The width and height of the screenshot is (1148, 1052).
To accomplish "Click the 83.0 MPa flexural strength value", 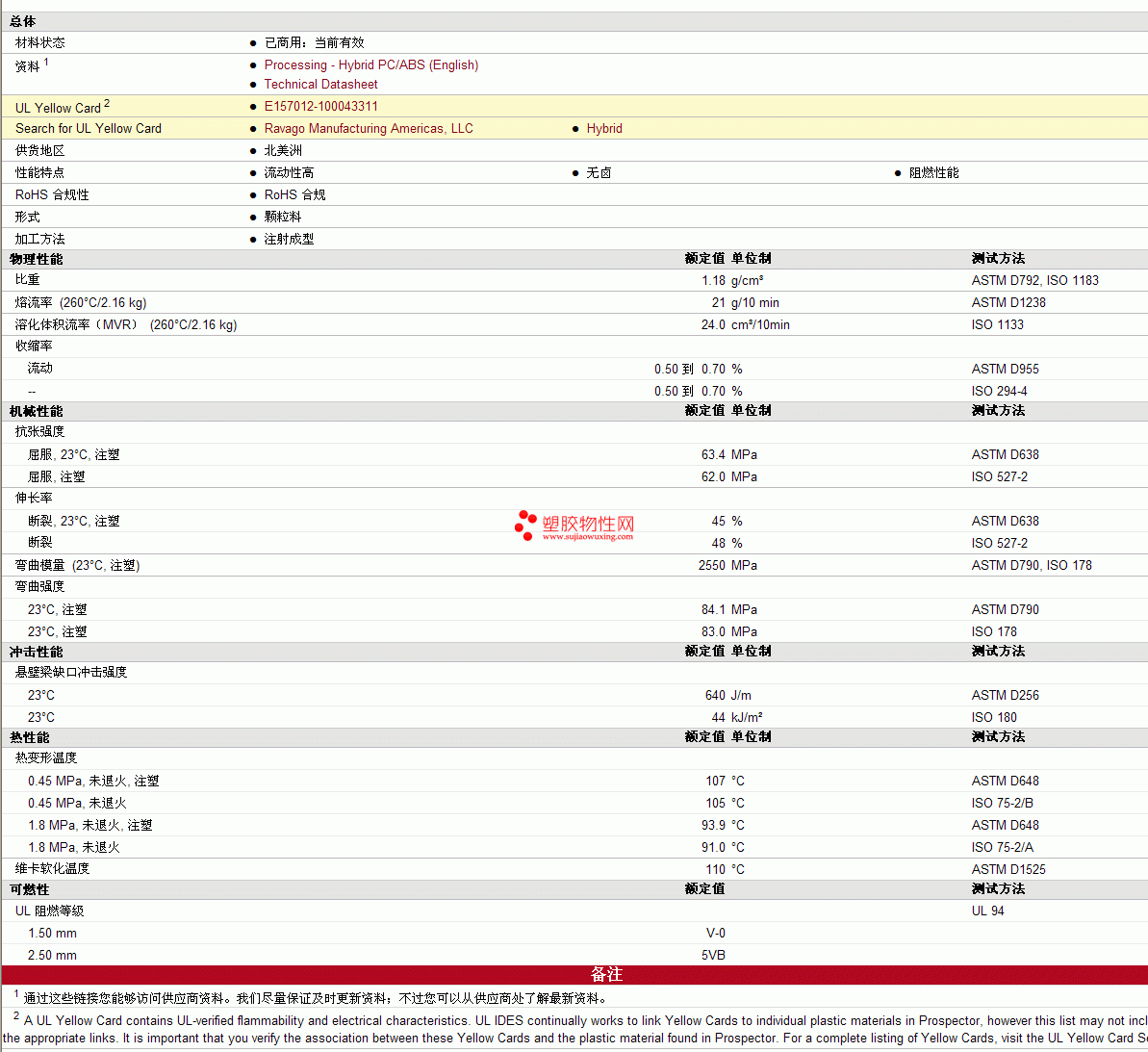I will [x=729, y=631].
